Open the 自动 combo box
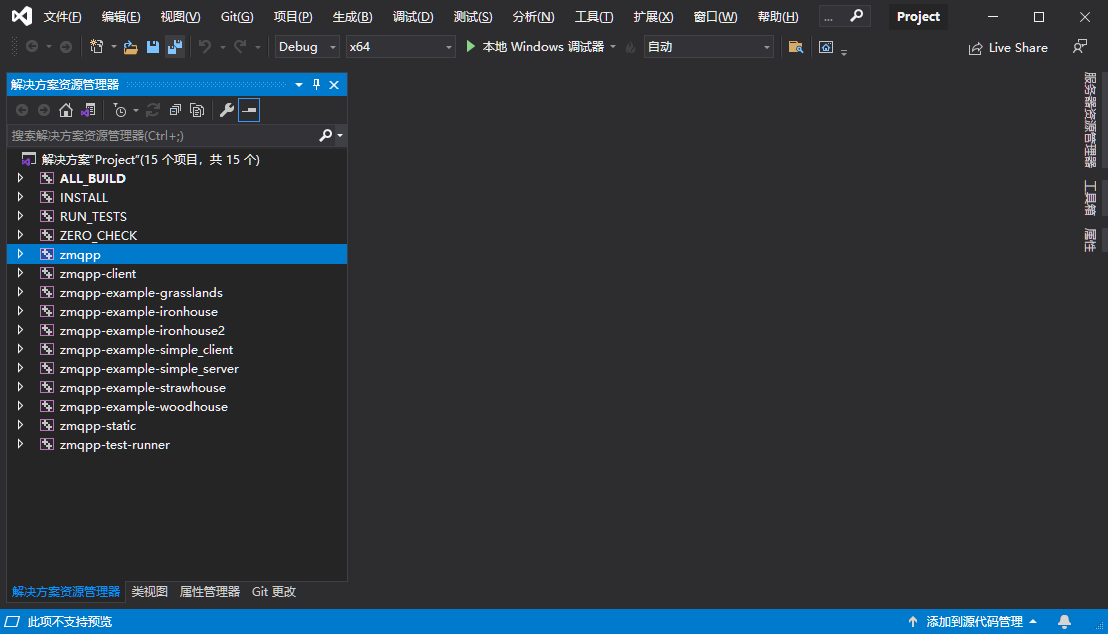Viewport: 1108px width, 634px height. (x=708, y=47)
